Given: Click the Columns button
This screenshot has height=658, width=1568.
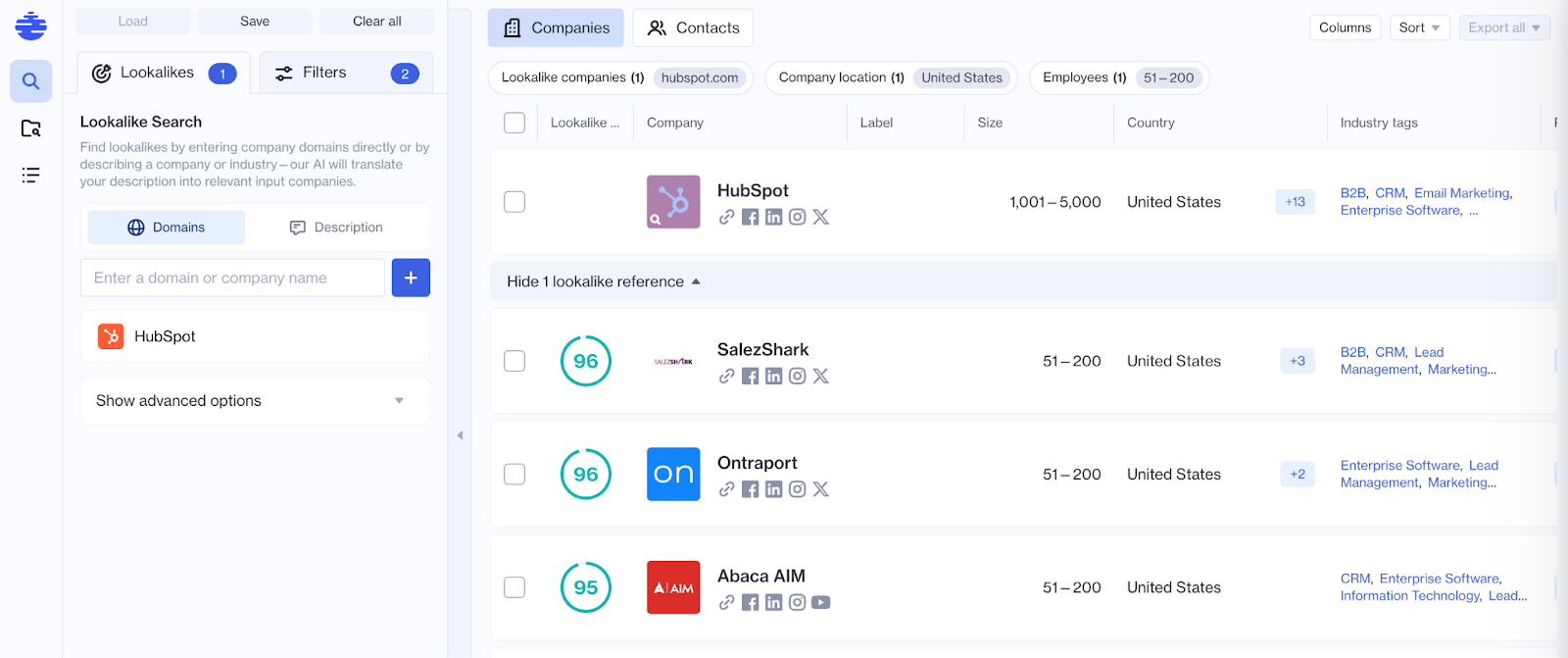Looking at the screenshot, I should tap(1345, 27).
